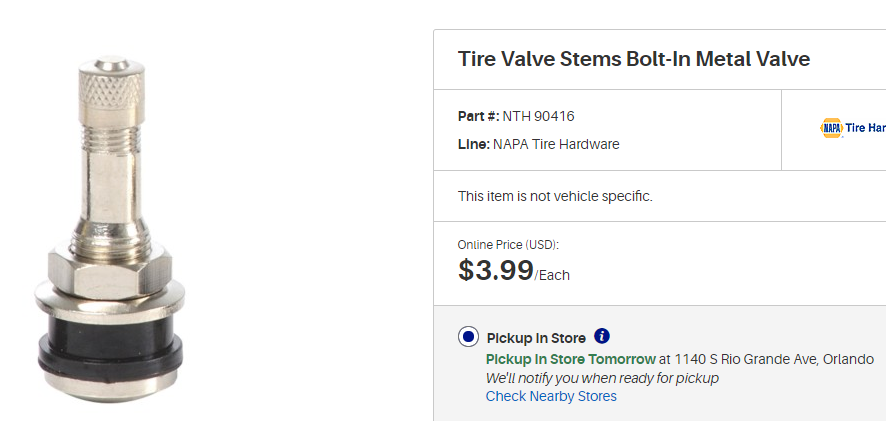Click the green Pickup In Store Tomorrow text

570,359
